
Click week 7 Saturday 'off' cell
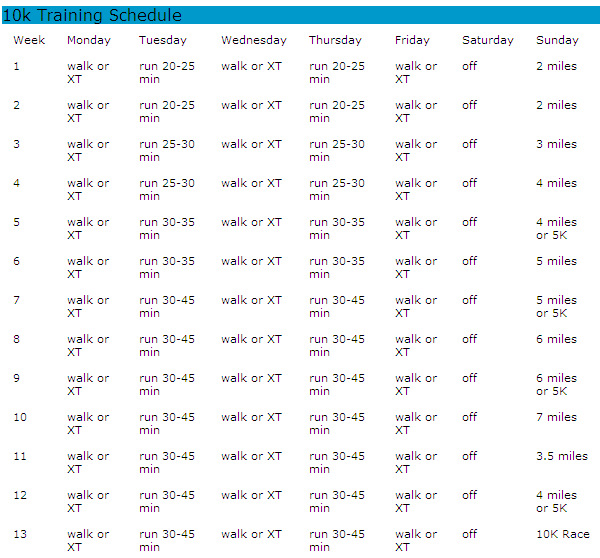tap(470, 300)
